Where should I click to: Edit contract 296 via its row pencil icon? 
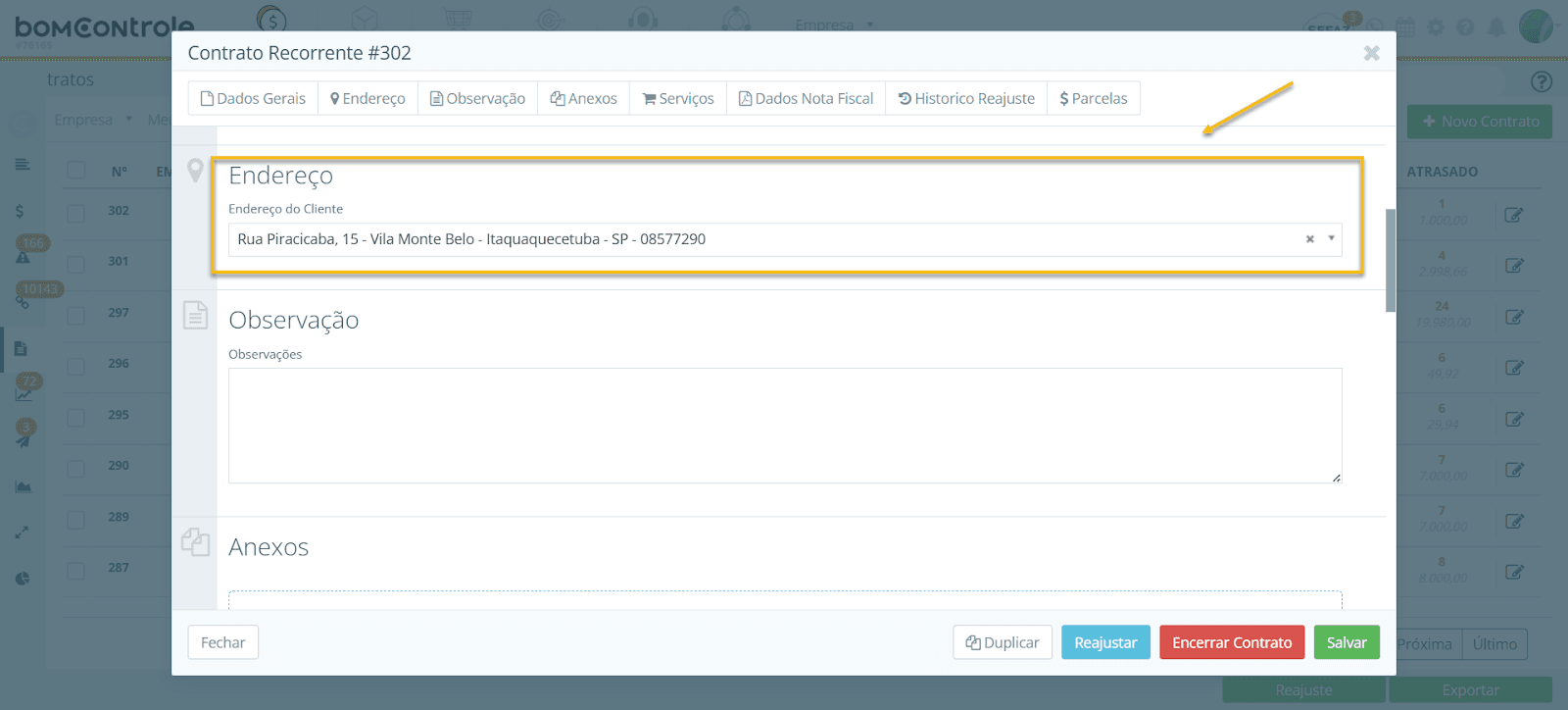pos(1514,368)
